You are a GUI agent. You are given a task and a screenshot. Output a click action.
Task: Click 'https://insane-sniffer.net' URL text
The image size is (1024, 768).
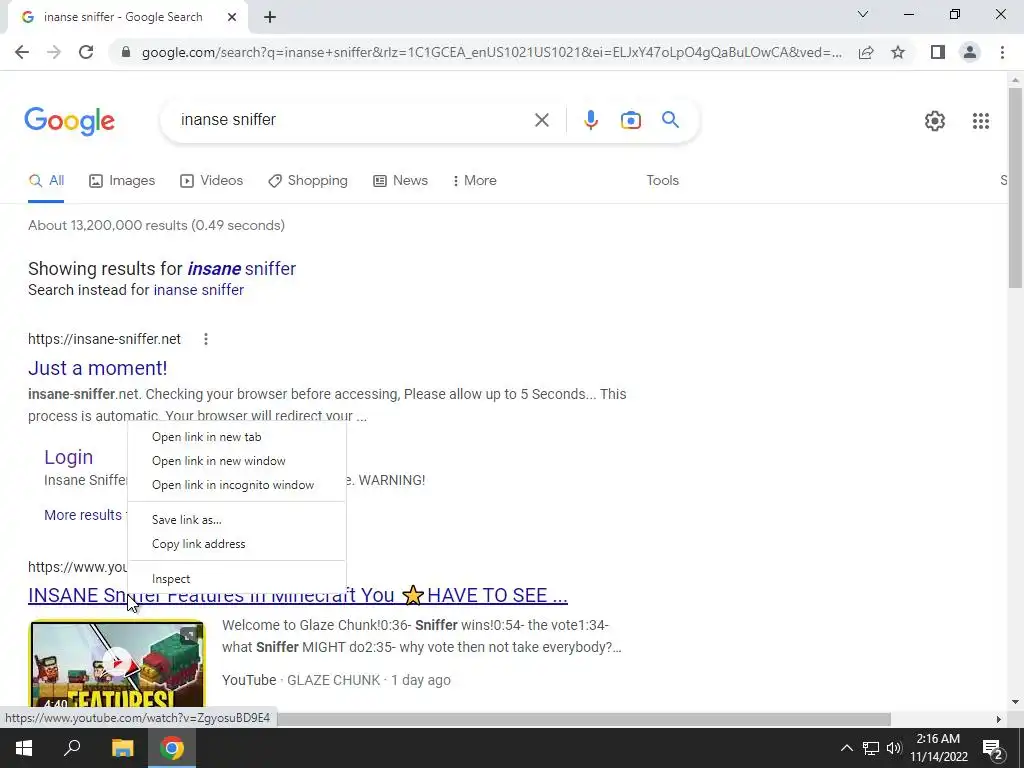point(104,339)
